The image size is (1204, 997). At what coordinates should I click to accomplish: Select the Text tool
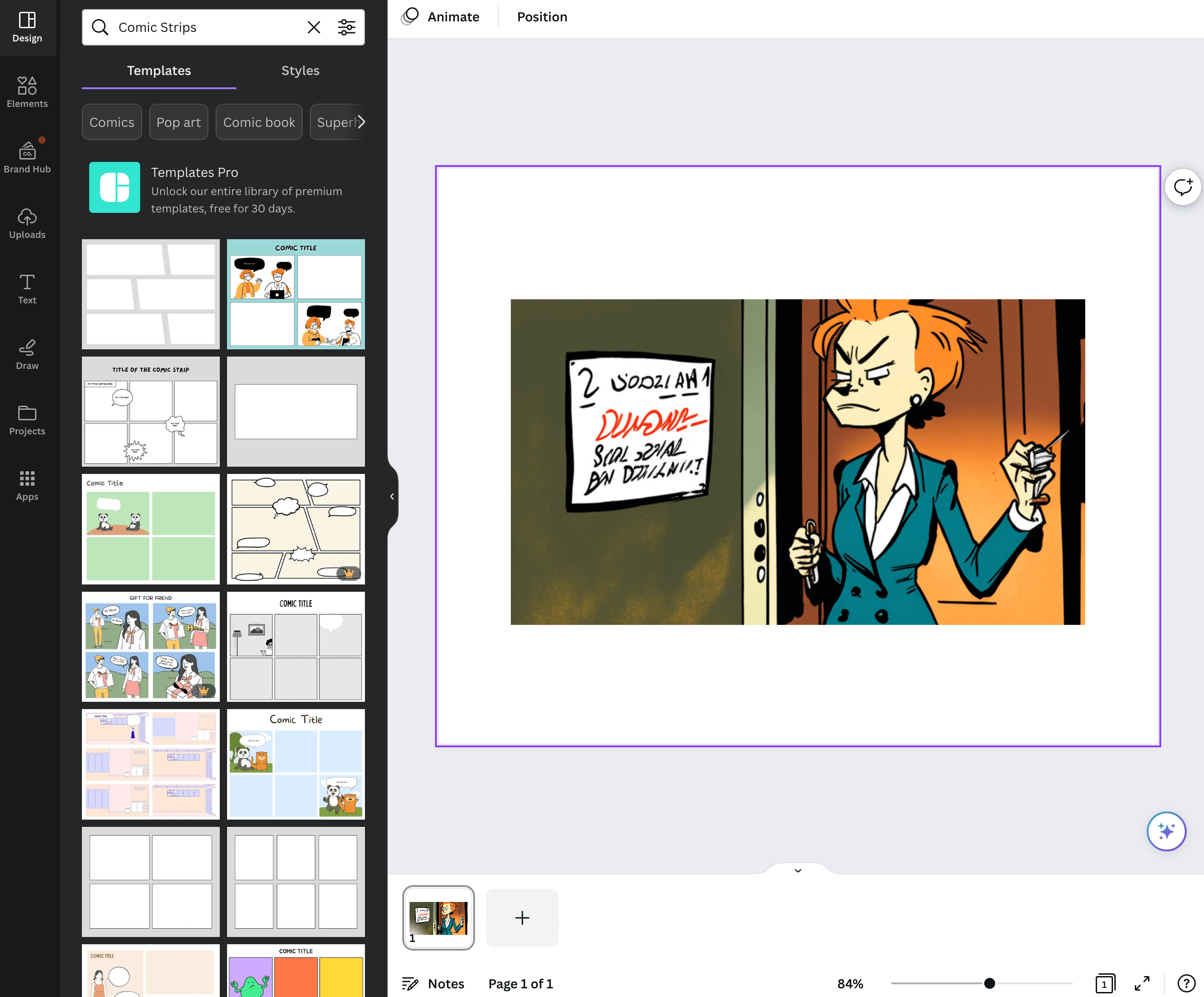pyautogui.click(x=27, y=289)
